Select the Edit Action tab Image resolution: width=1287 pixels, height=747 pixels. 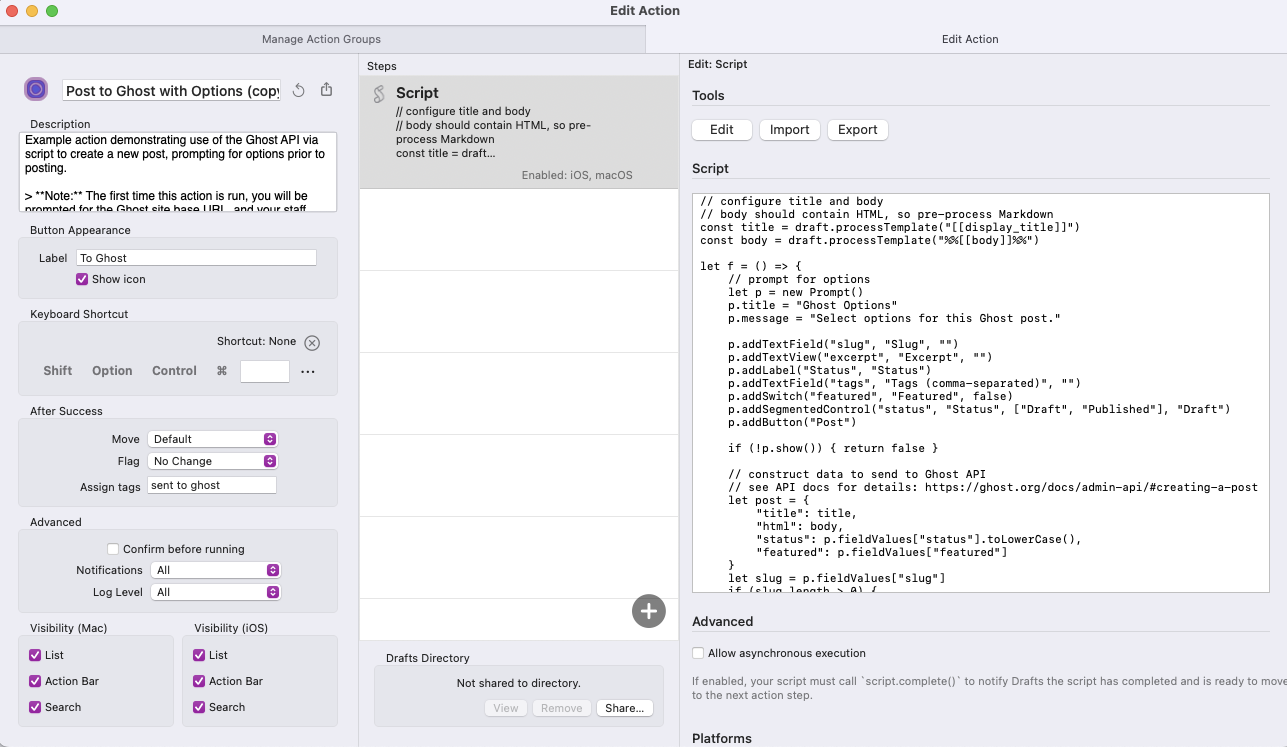tap(969, 39)
